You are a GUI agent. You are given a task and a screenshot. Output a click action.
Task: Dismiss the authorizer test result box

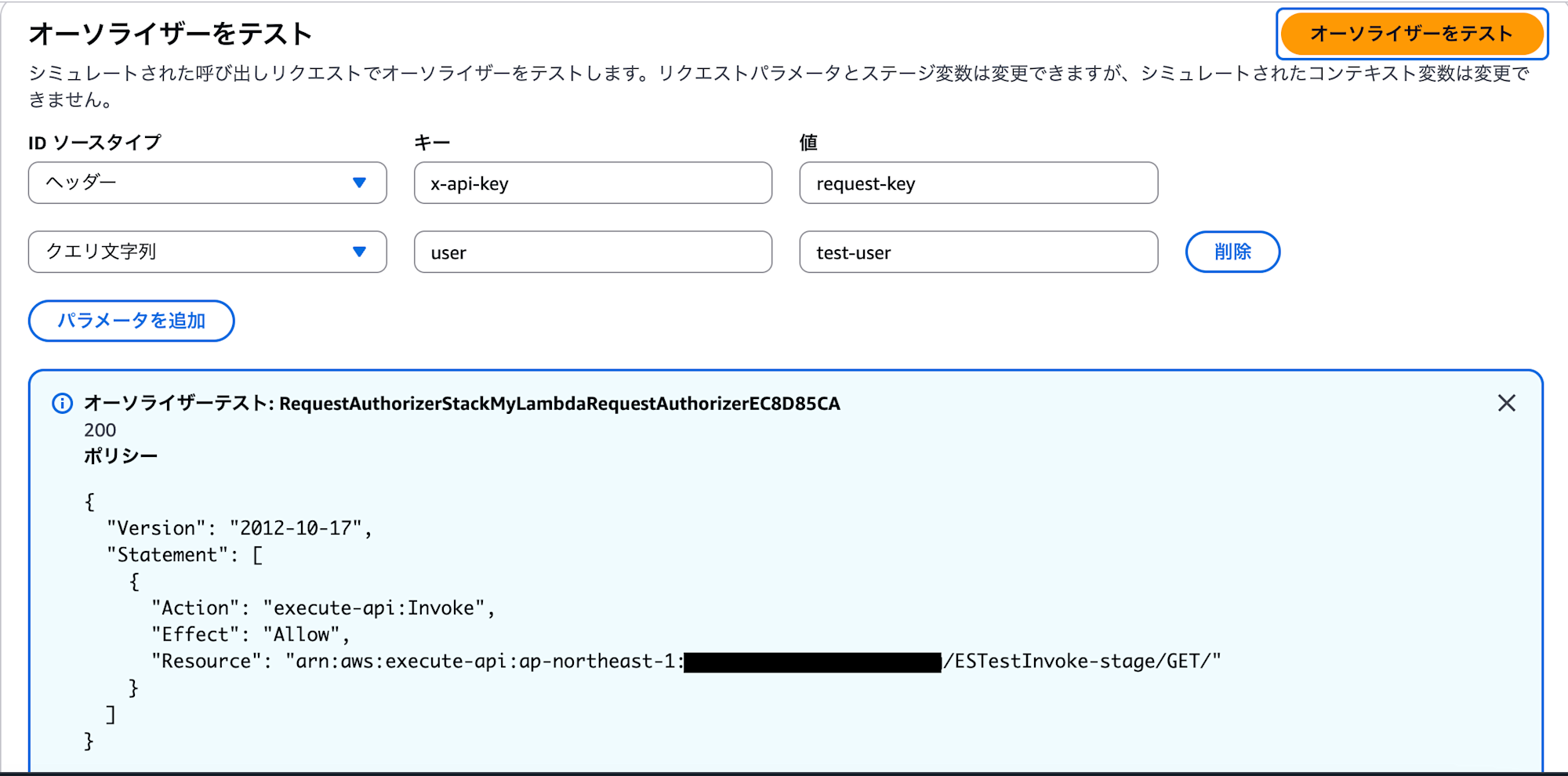tap(1506, 403)
